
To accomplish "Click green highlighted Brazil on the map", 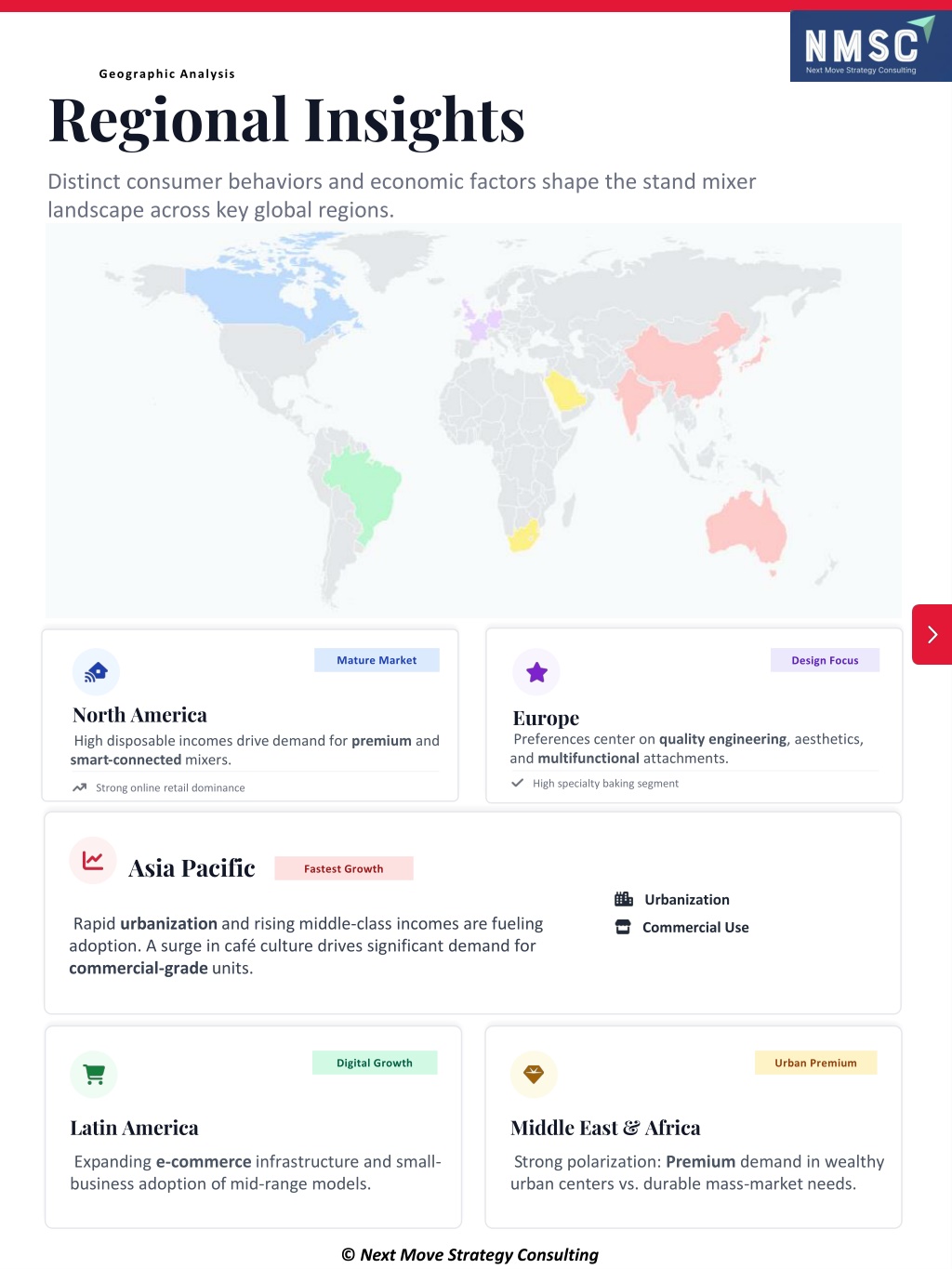I will click(364, 485).
